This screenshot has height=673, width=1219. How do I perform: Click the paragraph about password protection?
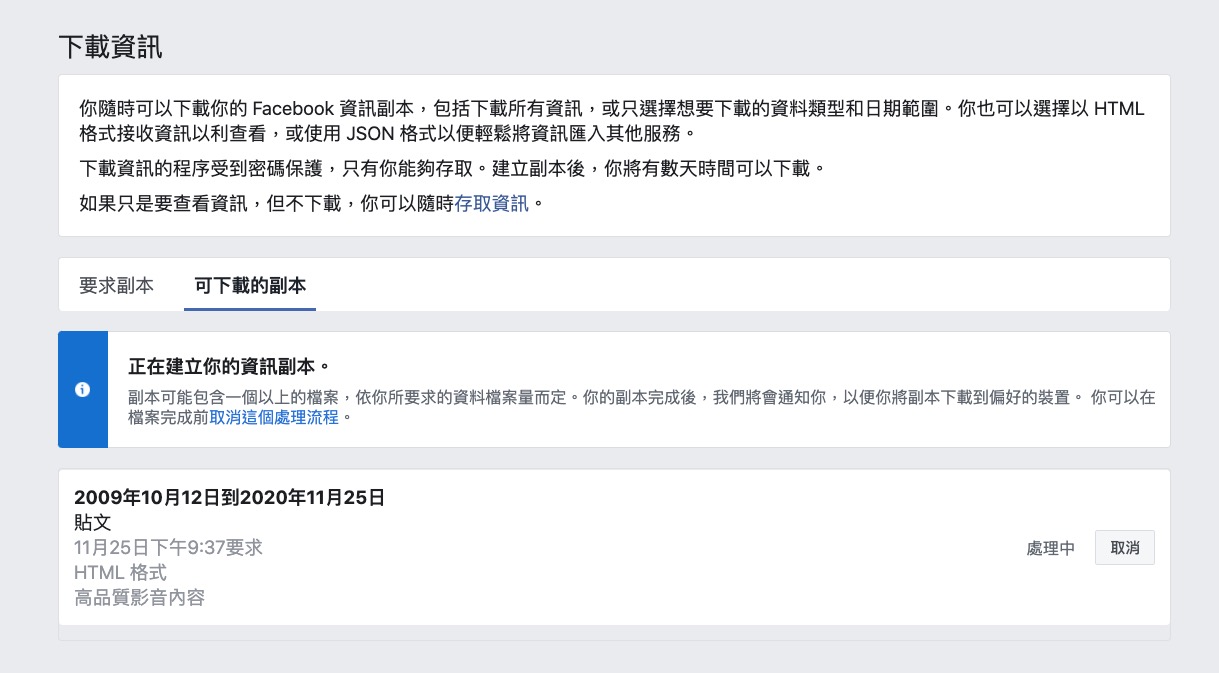point(452,168)
